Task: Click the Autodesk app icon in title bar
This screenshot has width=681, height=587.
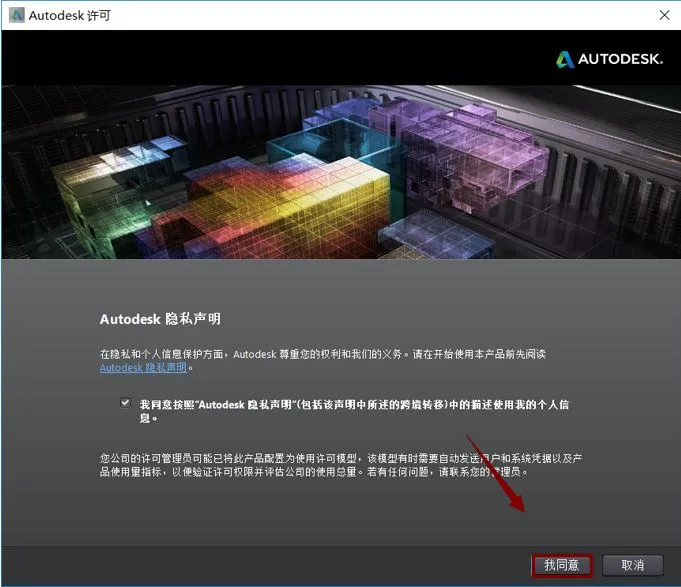Action: coord(17,15)
